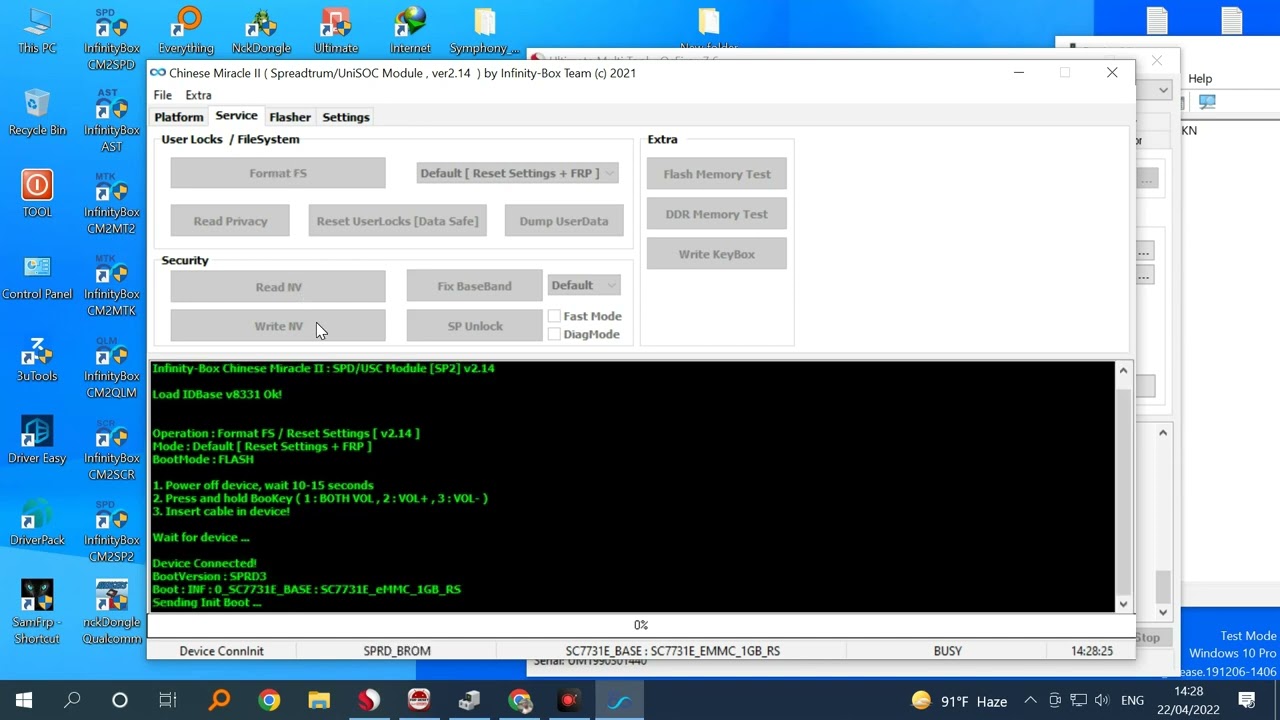Image resolution: width=1280 pixels, height=720 pixels.
Task: Click the Format FS button
Action: tap(278, 173)
